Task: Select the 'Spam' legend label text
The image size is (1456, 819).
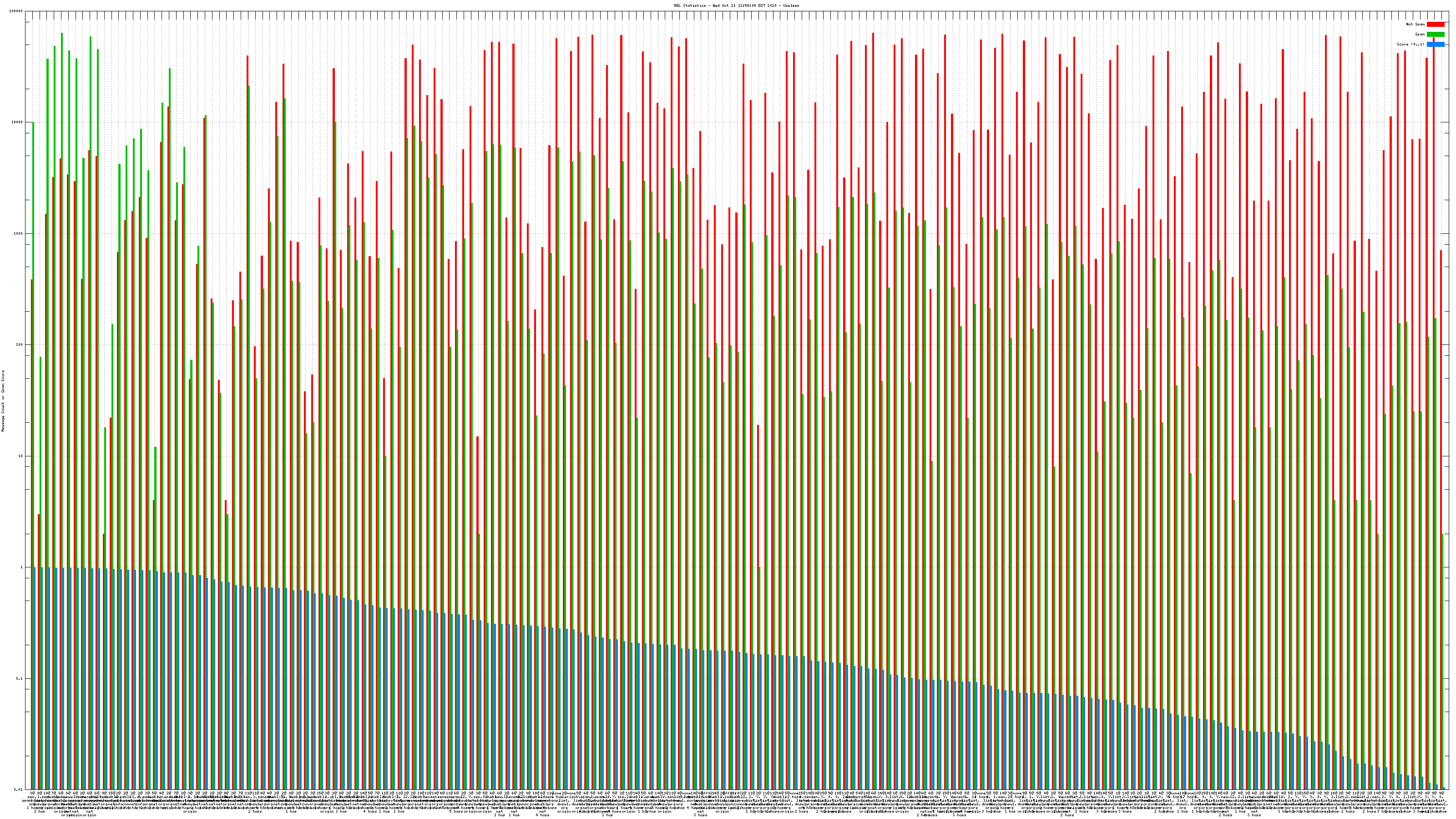Action: [x=1420, y=35]
